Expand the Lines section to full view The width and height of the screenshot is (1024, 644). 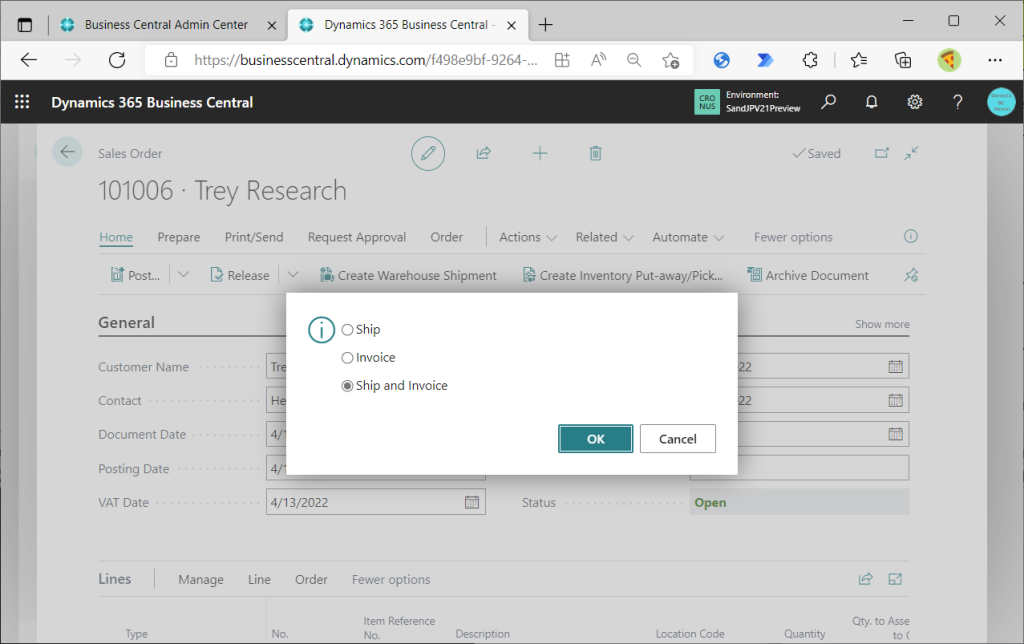click(x=895, y=579)
